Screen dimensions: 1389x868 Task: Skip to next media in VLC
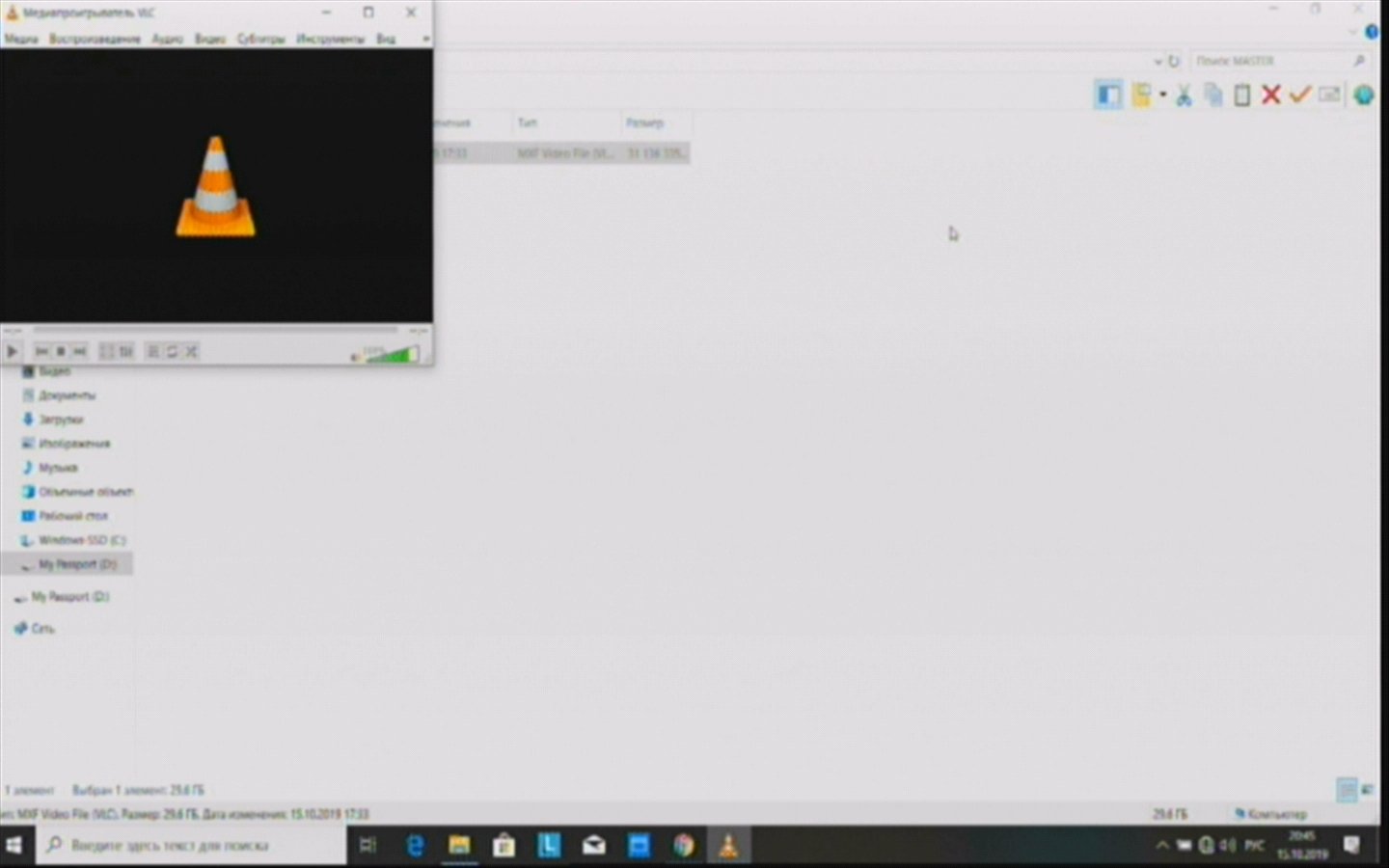click(x=80, y=352)
